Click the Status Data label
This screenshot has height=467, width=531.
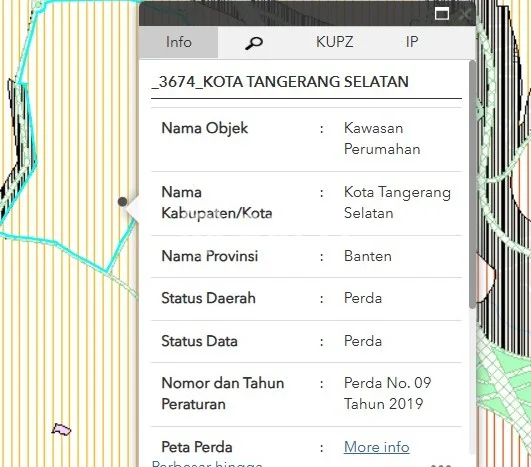tap(199, 341)
